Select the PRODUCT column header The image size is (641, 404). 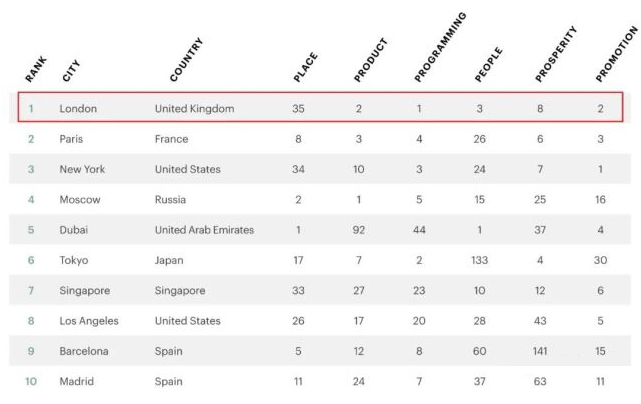point(370,60)
